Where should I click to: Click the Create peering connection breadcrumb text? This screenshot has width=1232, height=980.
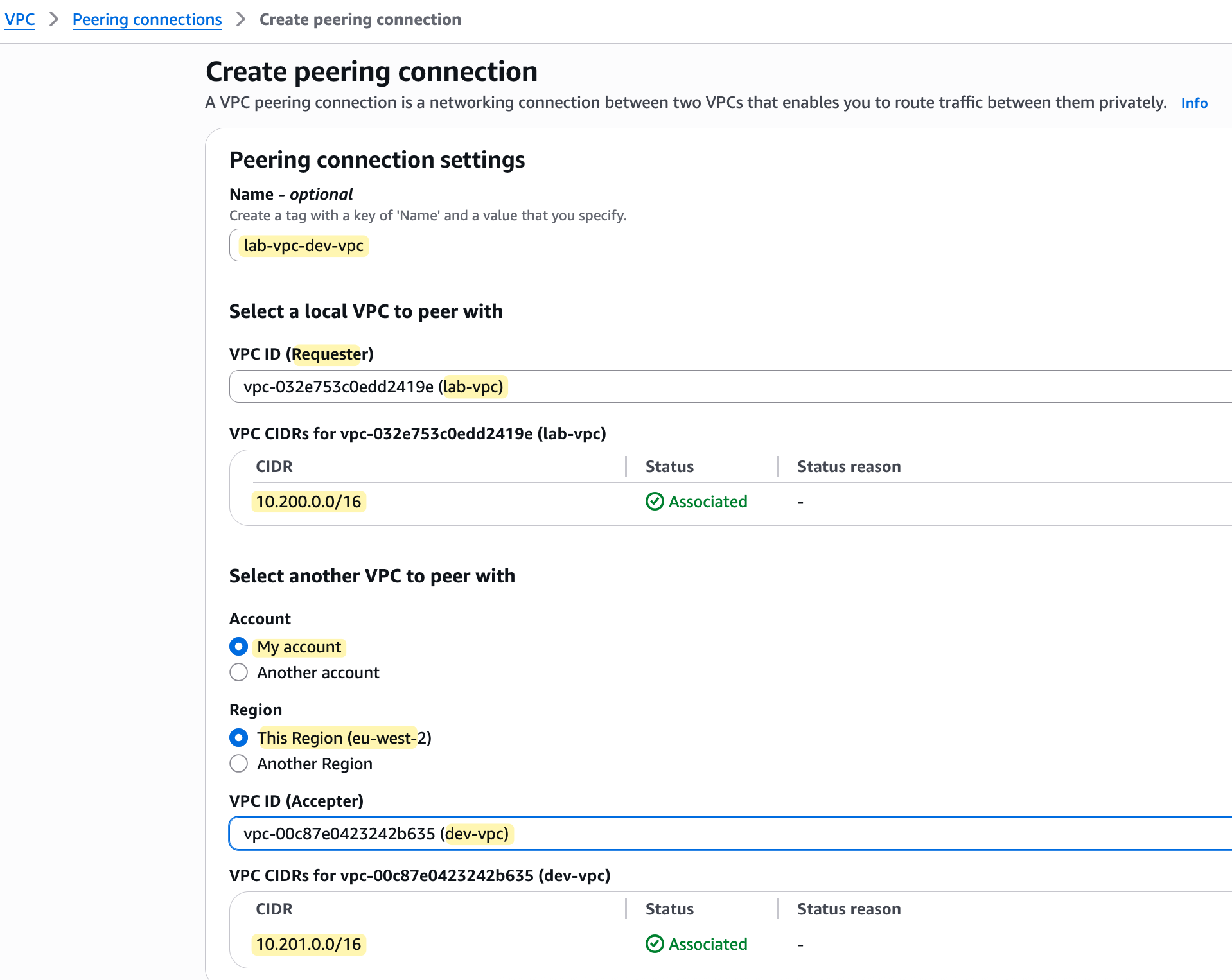[x=360, y=19]
